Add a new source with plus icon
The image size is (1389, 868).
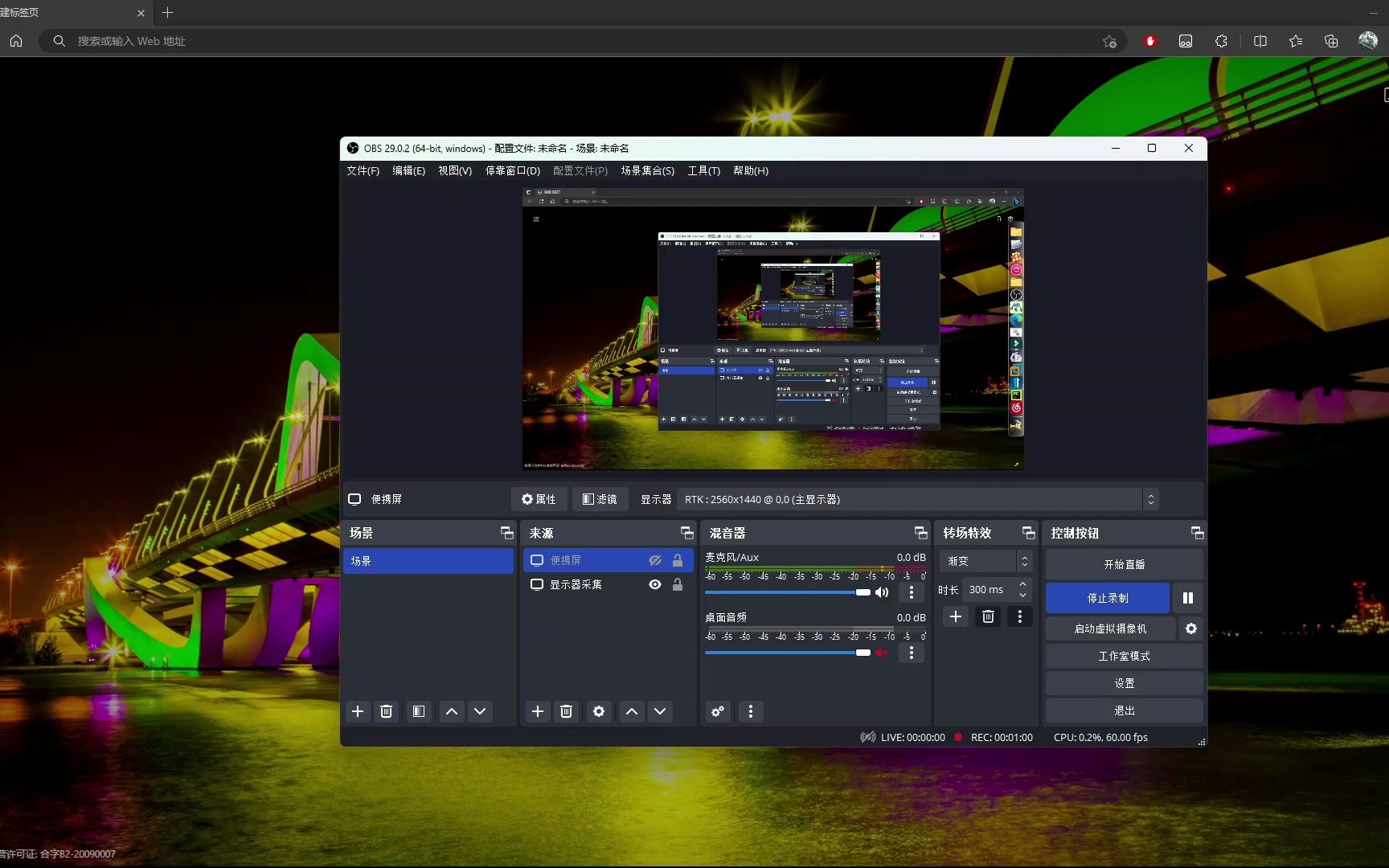tap(538, 711)
